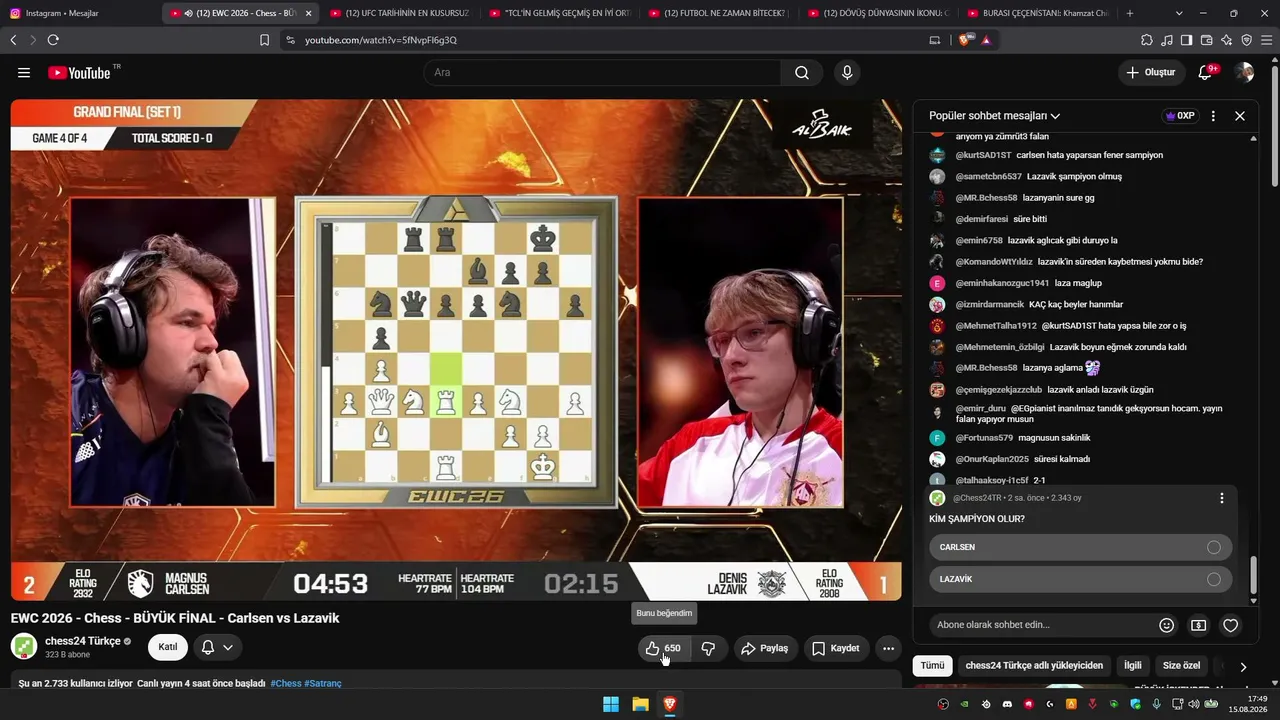Open media control music note icon
The height and width of the screenshot is (720, 1280).
coord(1166,40)
